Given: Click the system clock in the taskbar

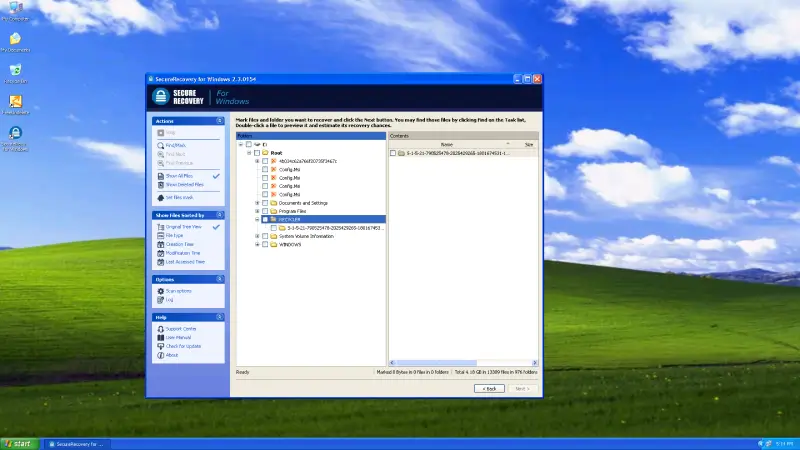Looking at the screenshot, I should [784, 444].
